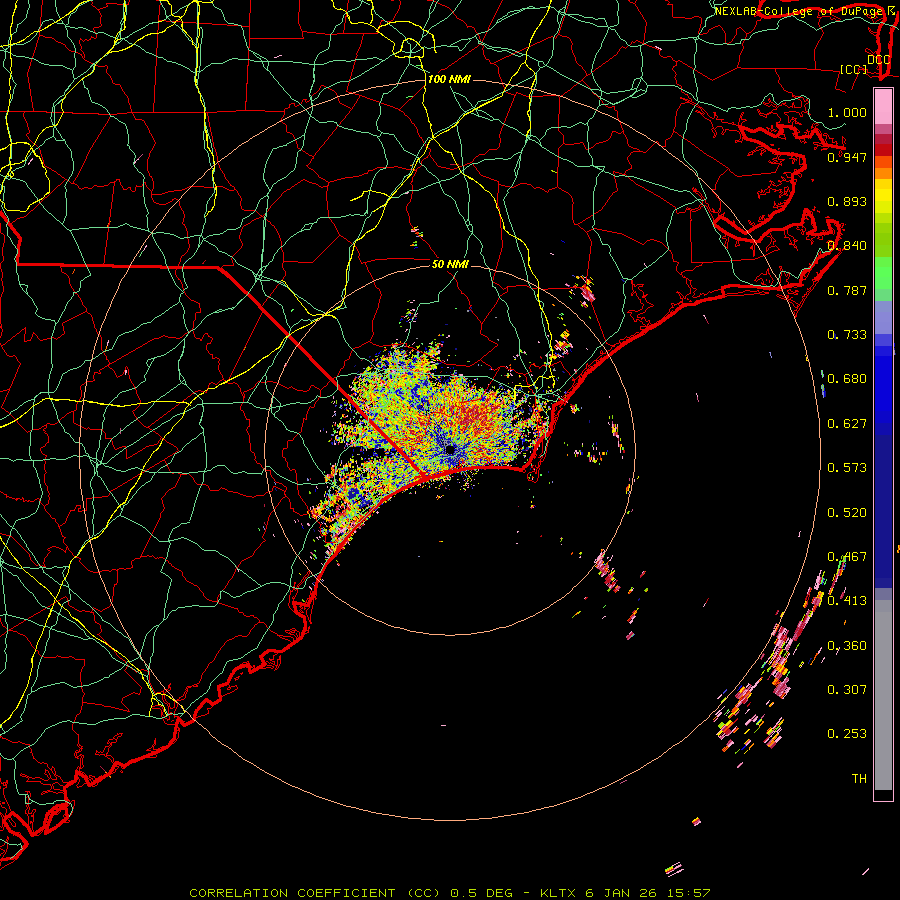The width and height of the screenshot is (900, 900).
Task: Click the 0.787 legend value
Action: (847, 290)
